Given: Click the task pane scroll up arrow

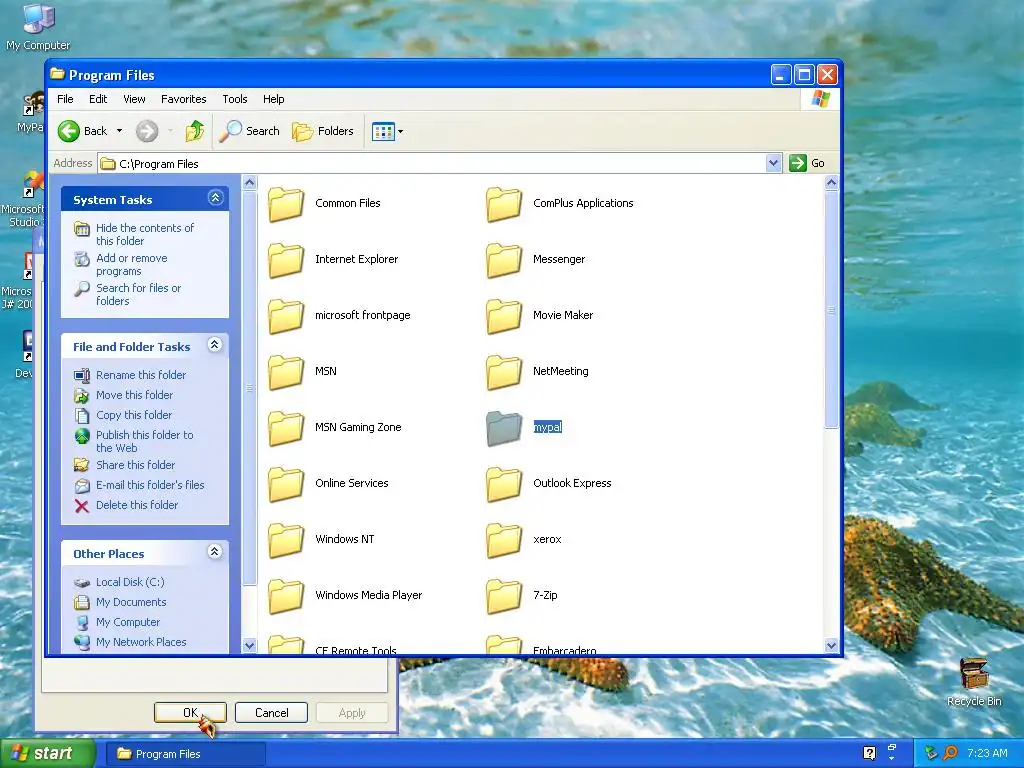Looking at the screenshot, I should tap(249, 183).
